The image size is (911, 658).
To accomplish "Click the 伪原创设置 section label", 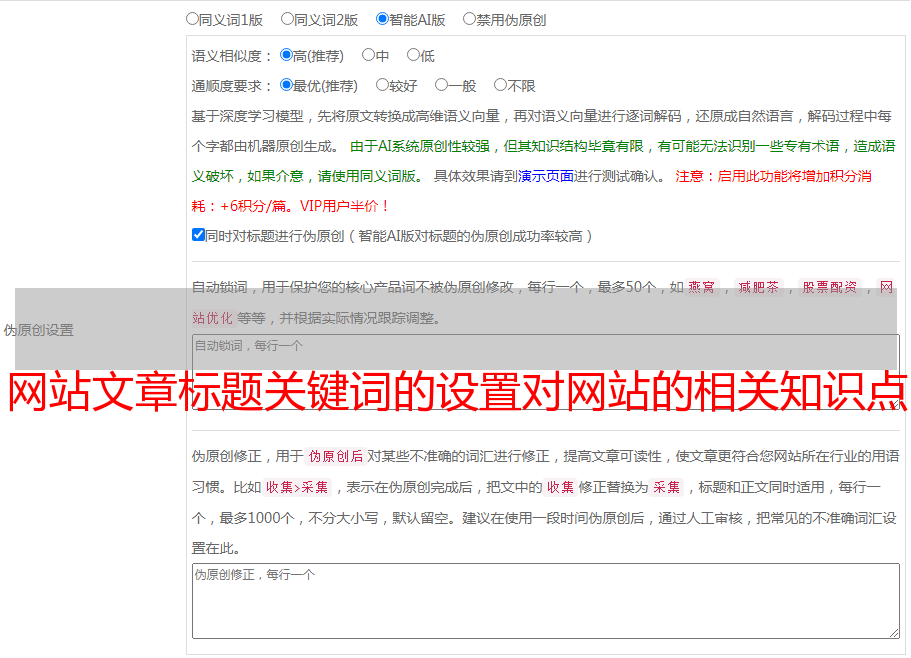I will coord(38,330).
